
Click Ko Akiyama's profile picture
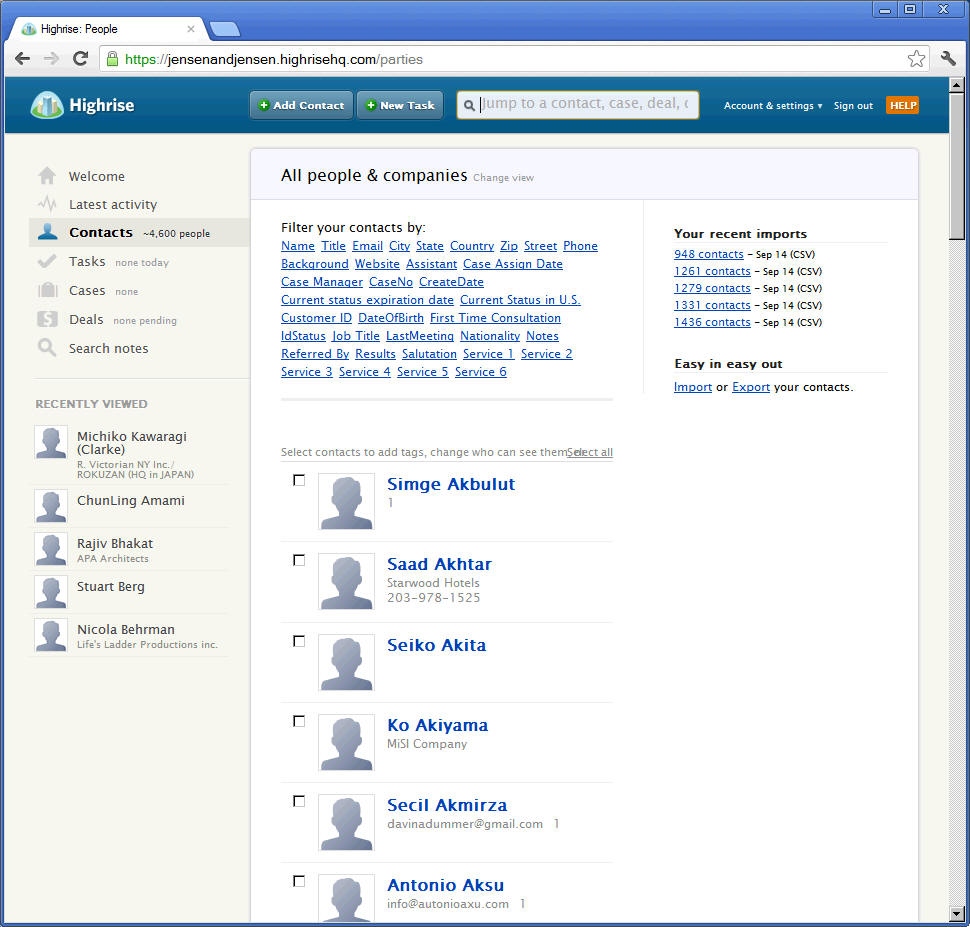346,742
